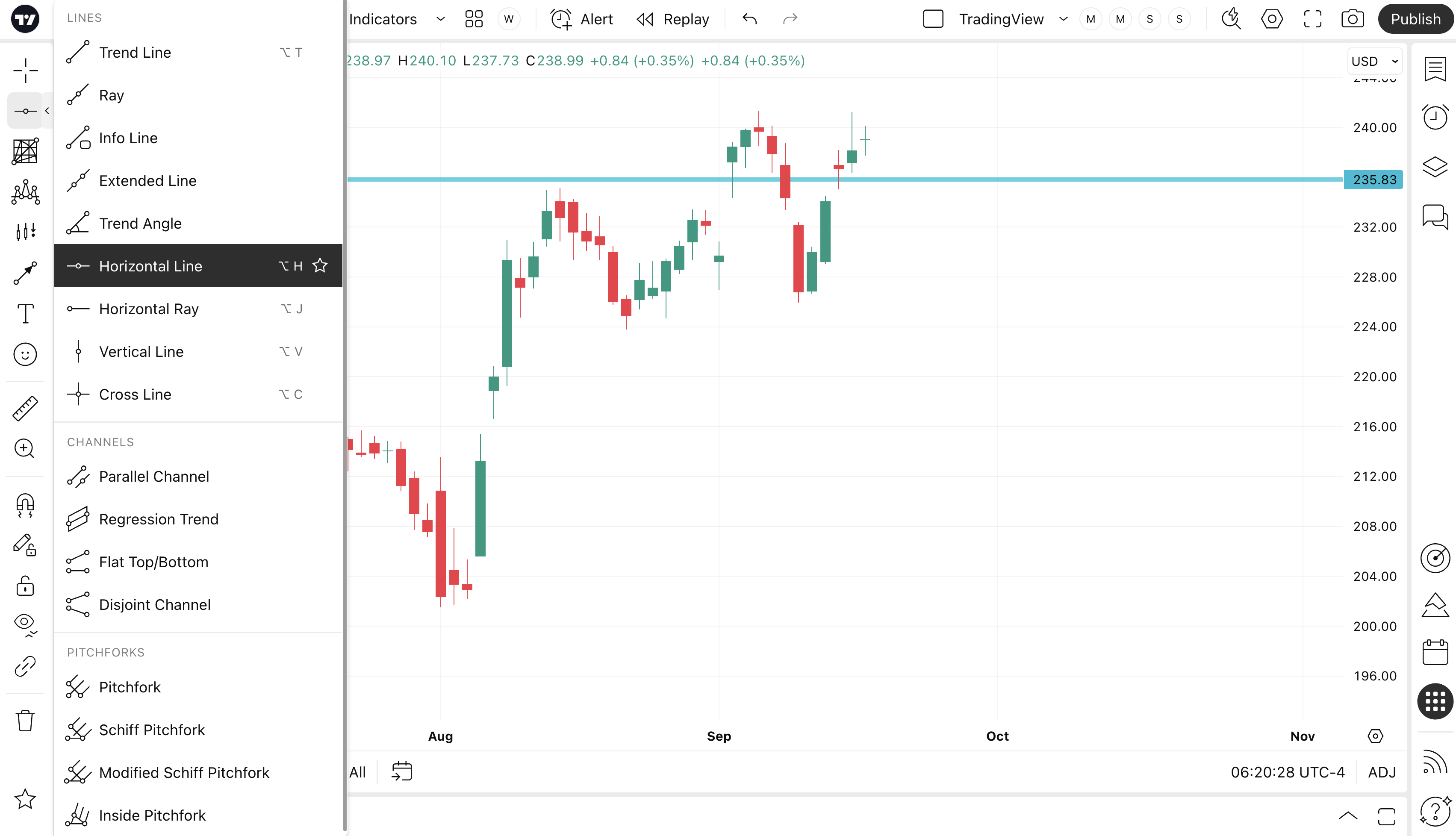Choose Parallel Channel from the menu
The width and height of the screenshot is (1456, 836).
154,477
